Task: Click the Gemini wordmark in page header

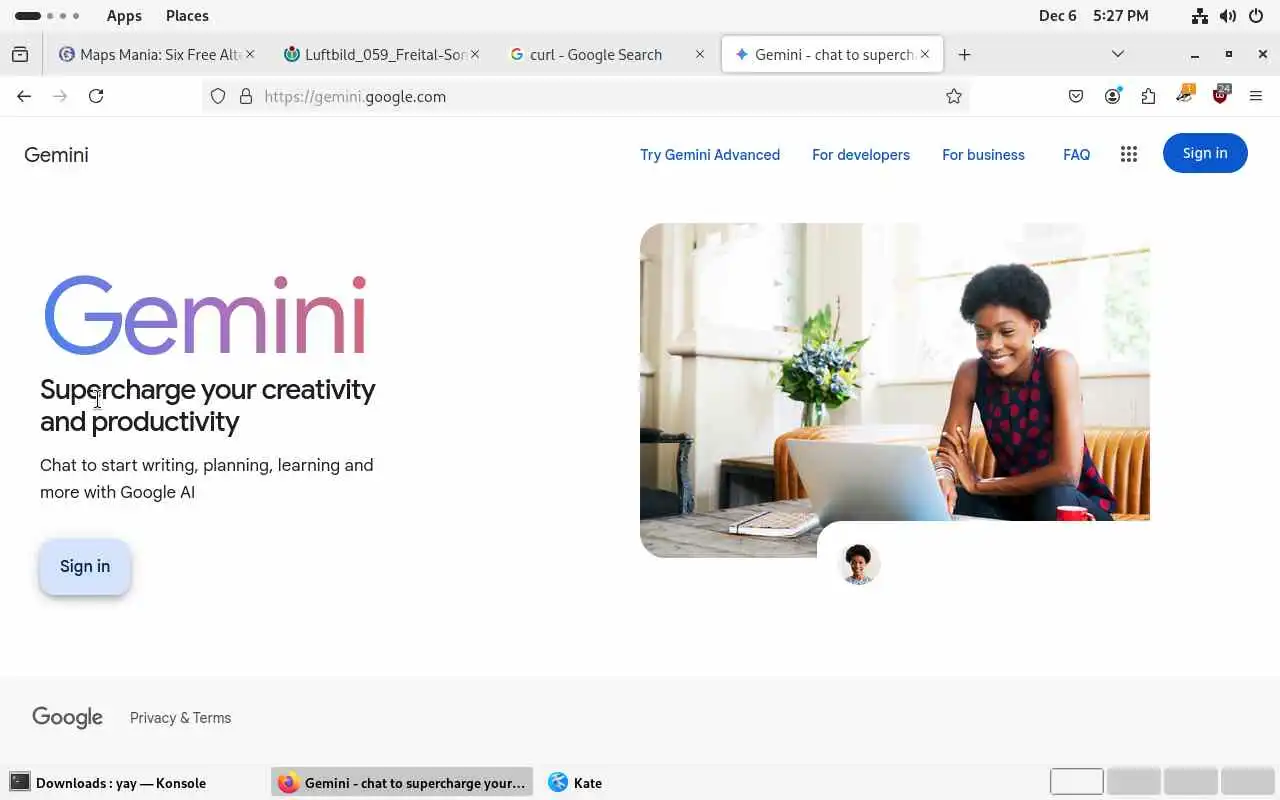Action: pyautogui.click(x=56, y=155)
